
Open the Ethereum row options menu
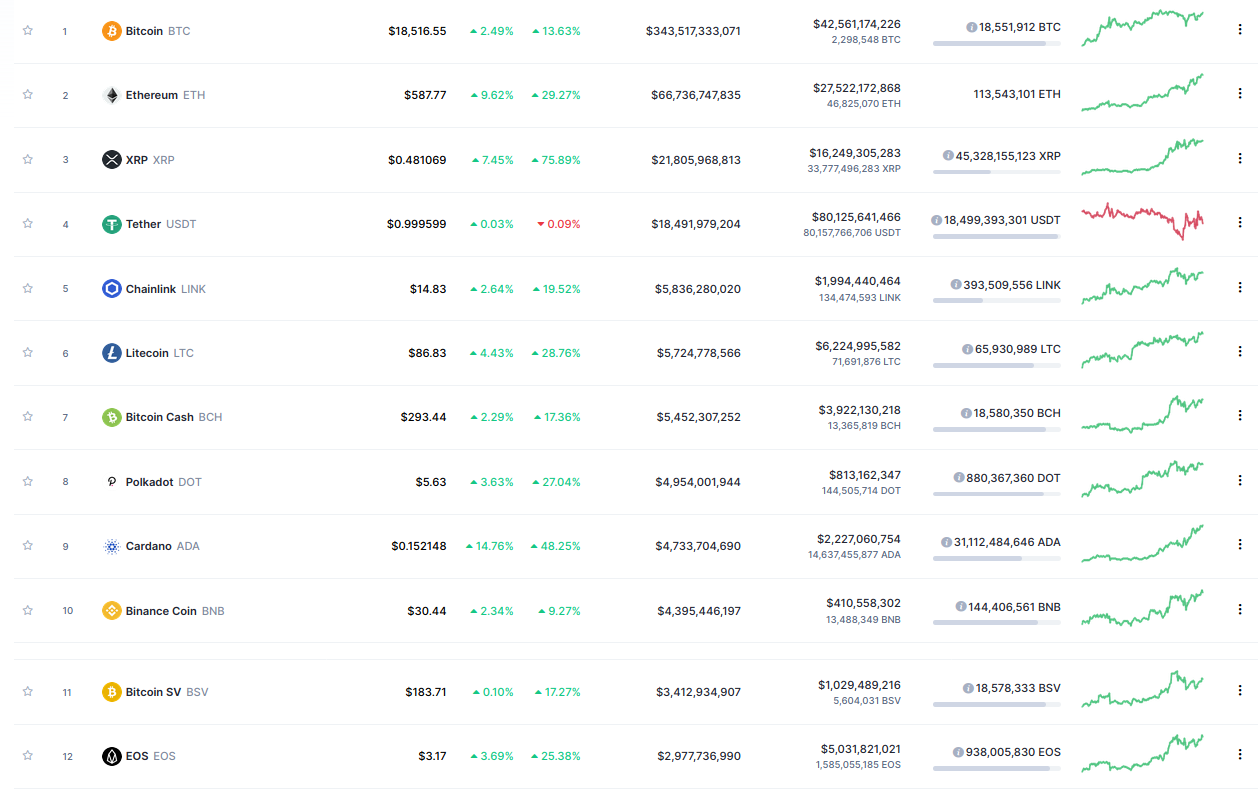tap(1240, 94)
